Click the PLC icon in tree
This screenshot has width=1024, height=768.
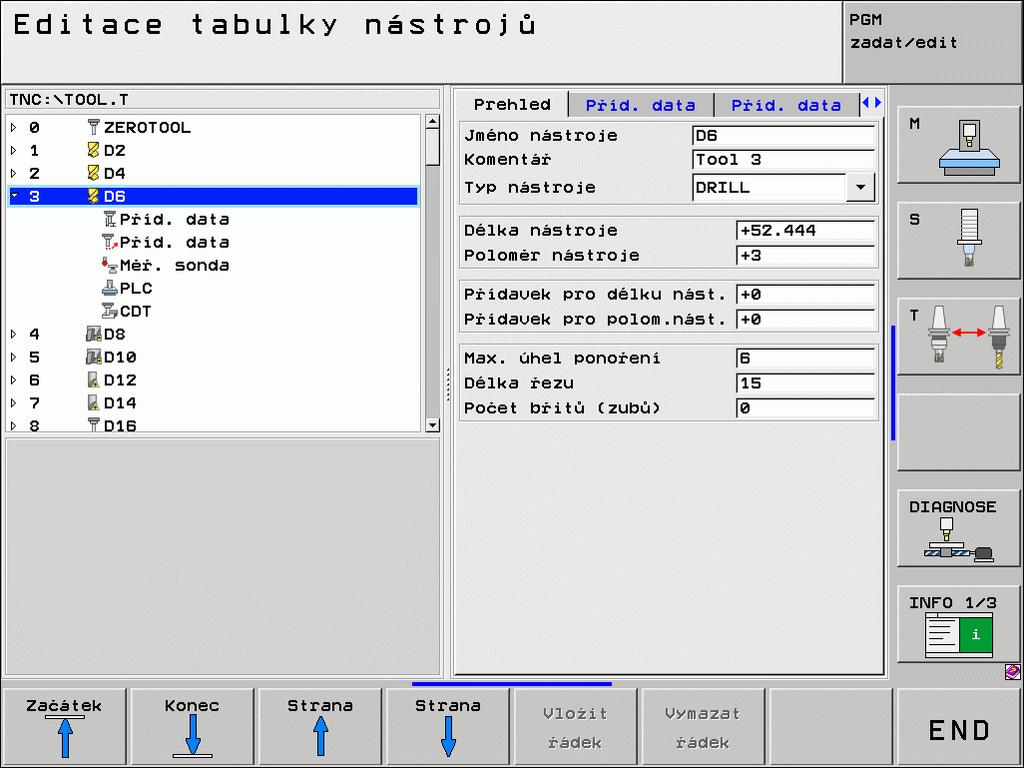[x=110, y=288]
